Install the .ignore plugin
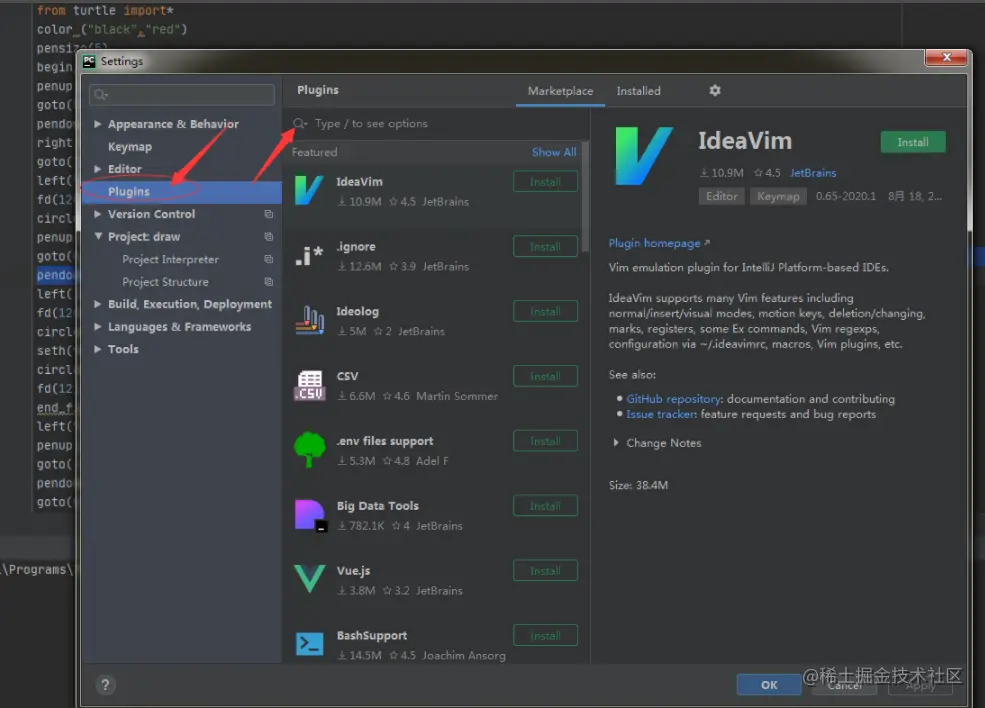The height and width of the screenshot is (708, 985). coord(545,246)
